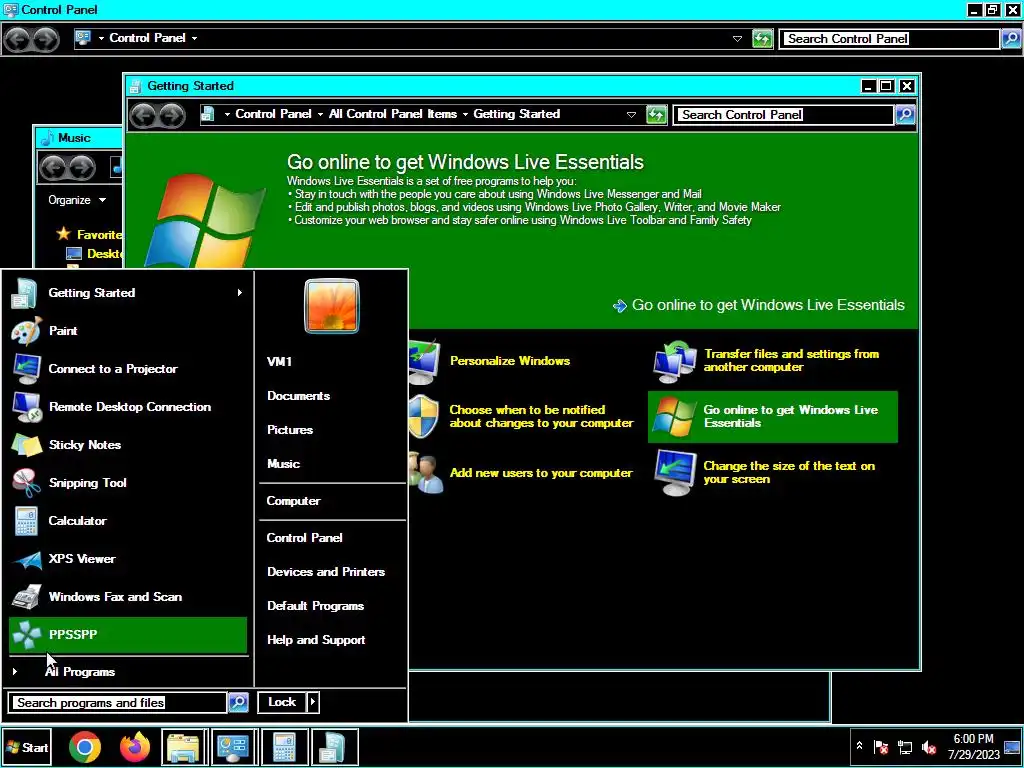Click the Start button
Image resolution: width=1024 pixels, height=768 pixels.
coord(27,747)
